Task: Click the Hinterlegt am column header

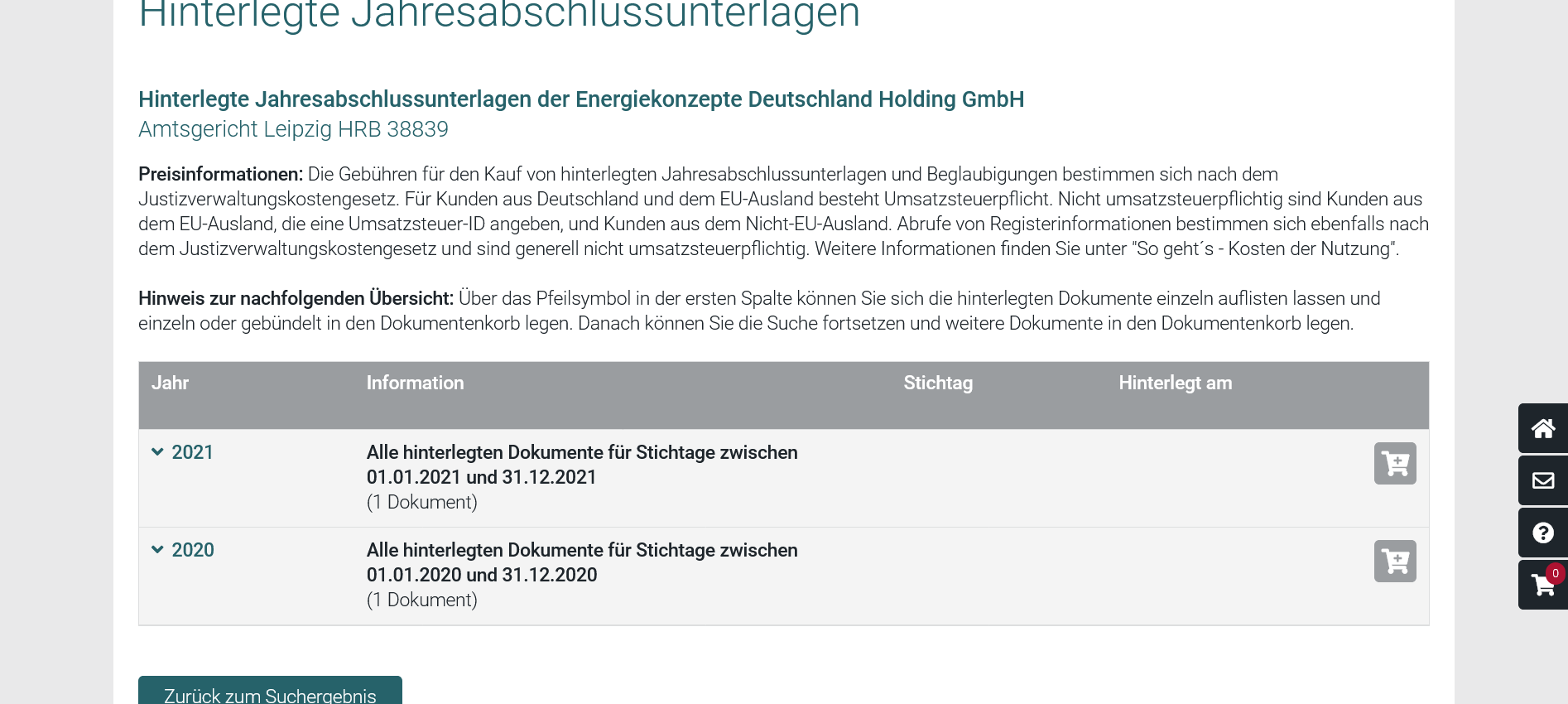Action: [1175, 383]
